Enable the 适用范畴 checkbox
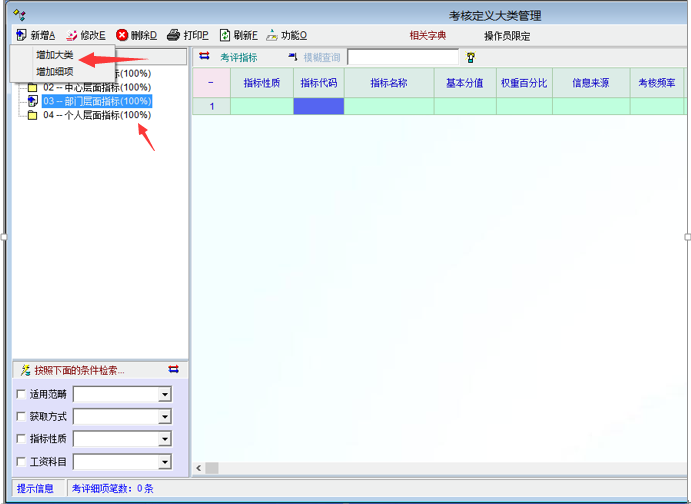The width and height of the screenshot is (691, 504). coord(22,395)
